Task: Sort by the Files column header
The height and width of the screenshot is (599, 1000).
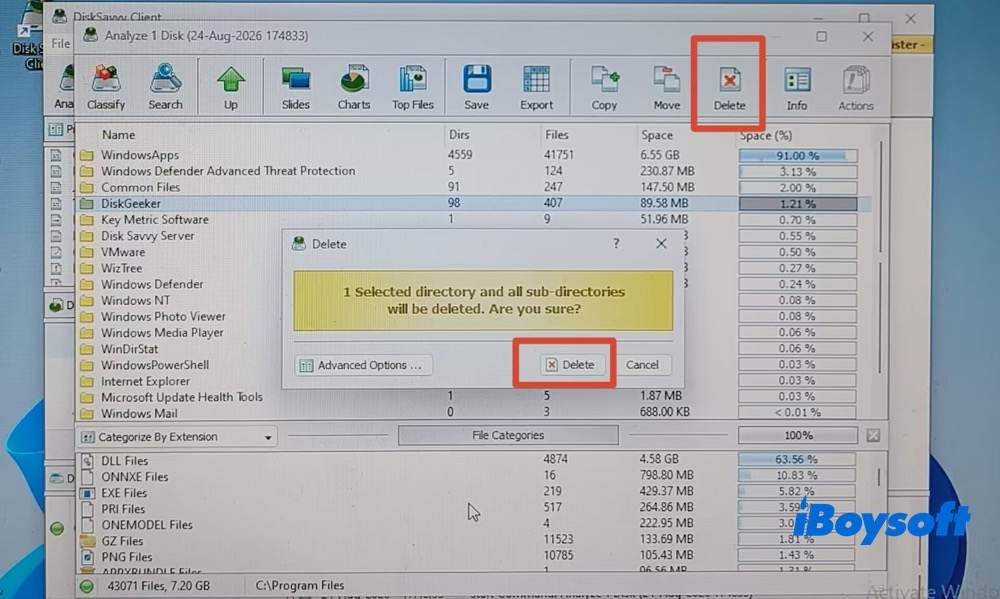Action: (x=556, y=135)
